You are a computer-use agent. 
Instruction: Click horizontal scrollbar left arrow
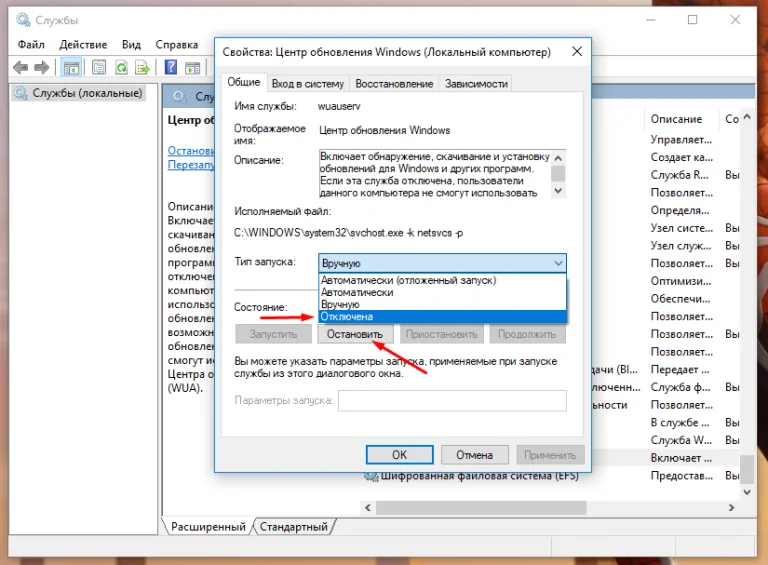click(x=368, y=508)
